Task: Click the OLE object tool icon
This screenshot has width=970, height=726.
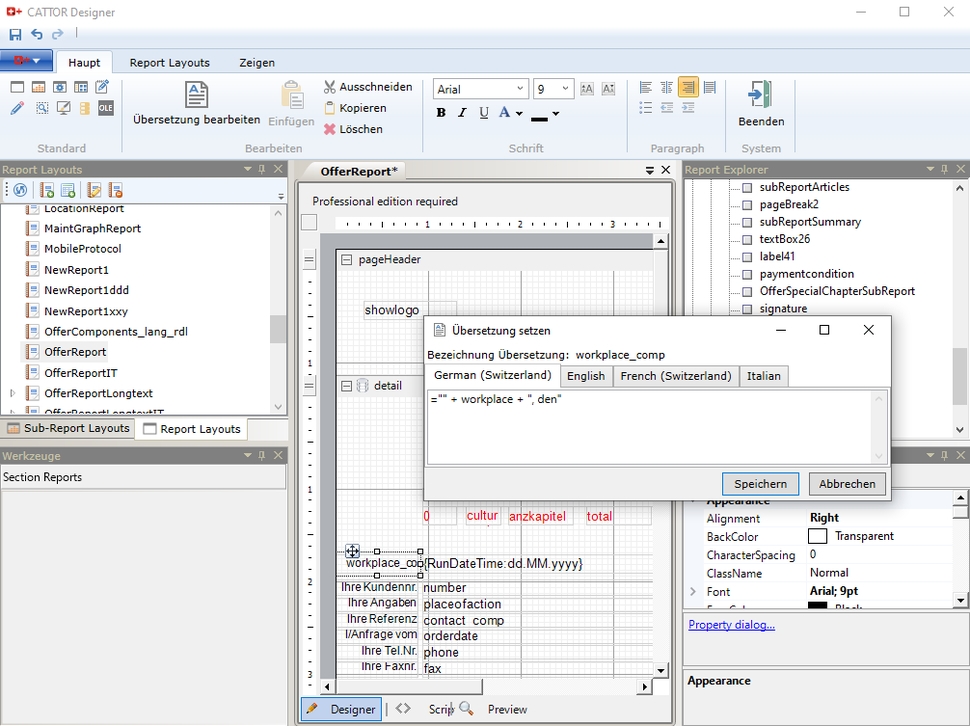Action: (x=105, y=108)
